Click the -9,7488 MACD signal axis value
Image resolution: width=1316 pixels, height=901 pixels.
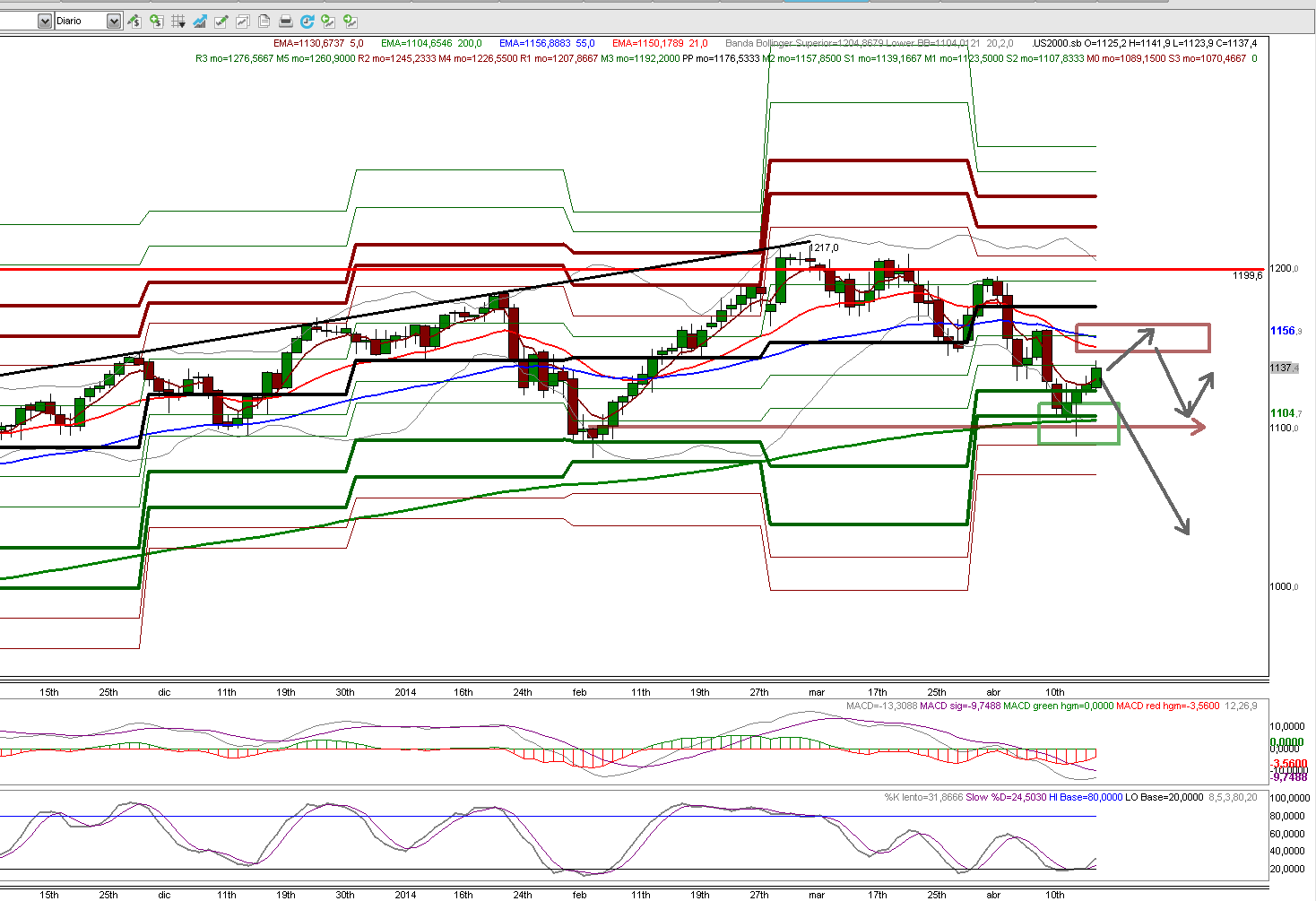pyautogui.click(x=1290, y=777)
